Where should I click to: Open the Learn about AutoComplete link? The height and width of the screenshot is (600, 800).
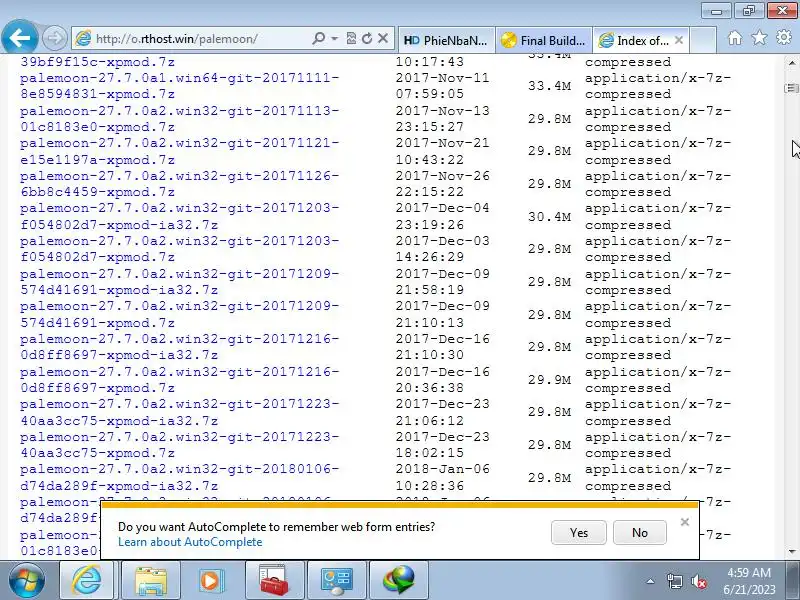[x=190, y=542]
